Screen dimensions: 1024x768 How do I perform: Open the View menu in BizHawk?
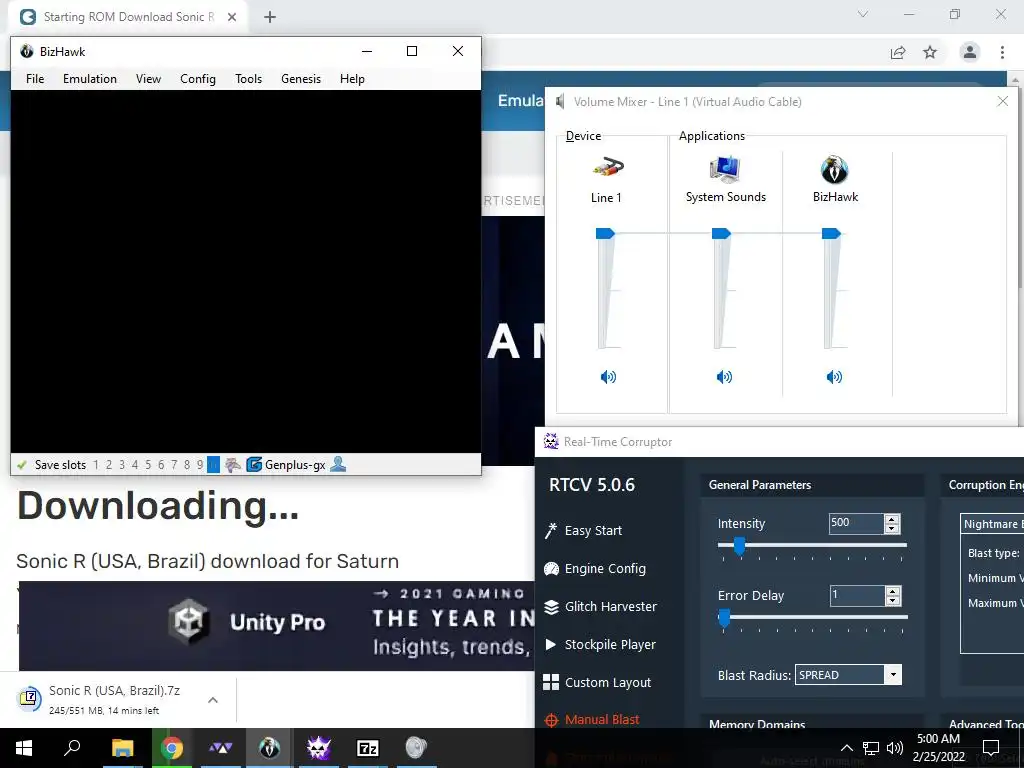[148, 79]
